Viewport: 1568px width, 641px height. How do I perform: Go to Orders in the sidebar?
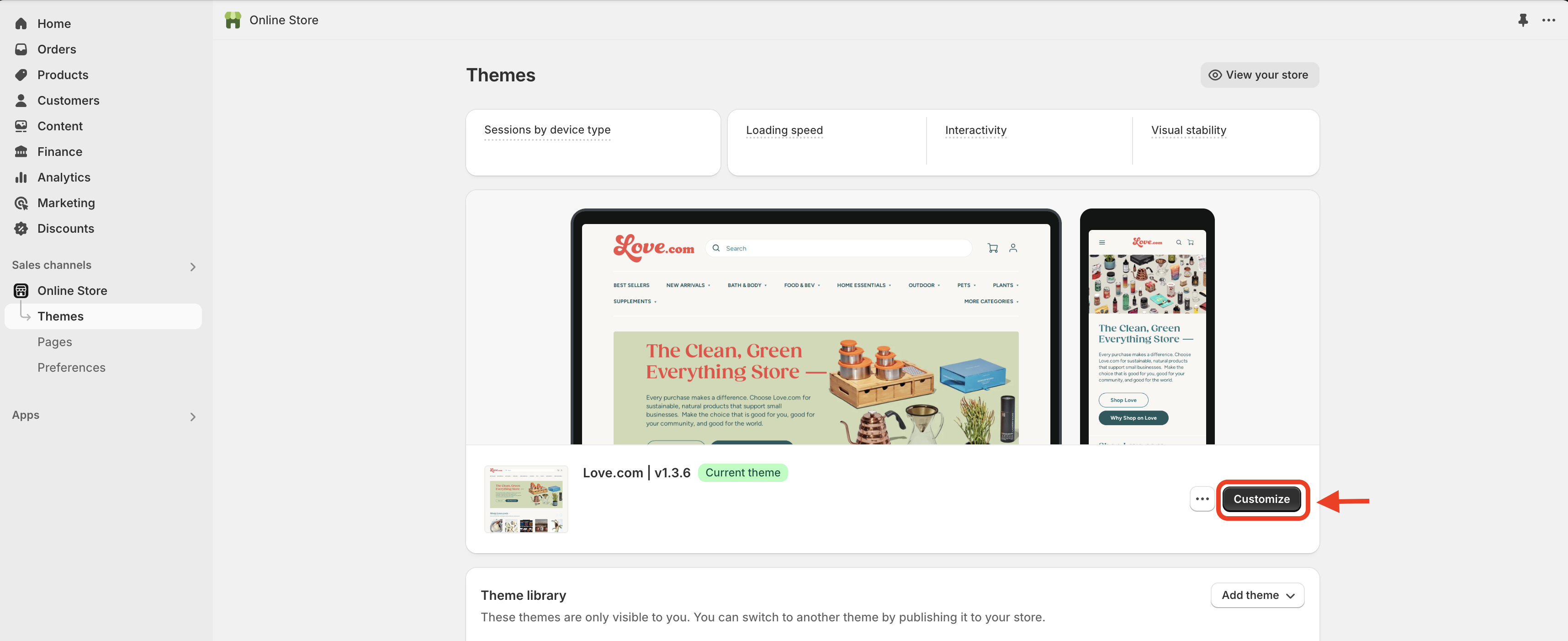click(57, 49)
